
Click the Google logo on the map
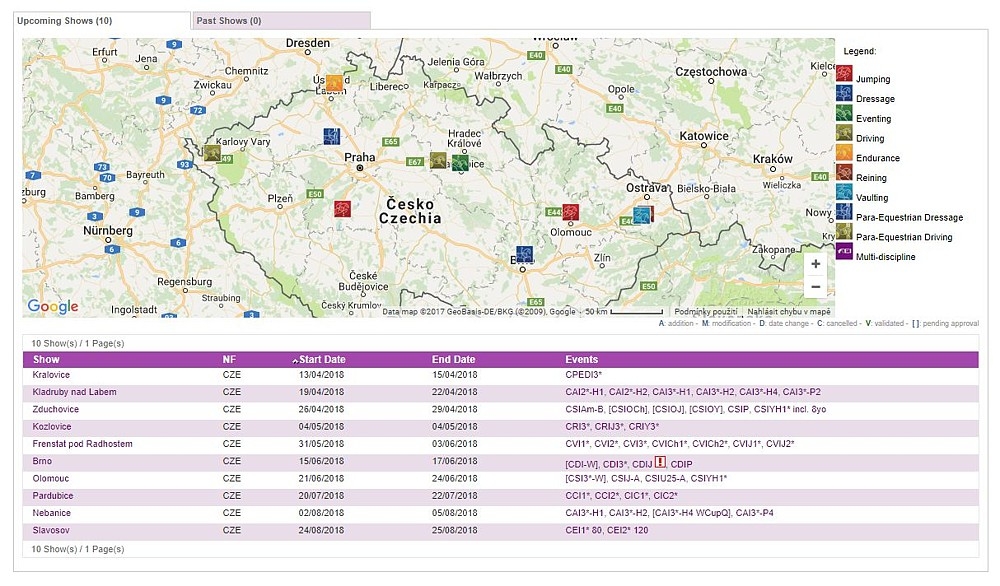pos(52,306)
